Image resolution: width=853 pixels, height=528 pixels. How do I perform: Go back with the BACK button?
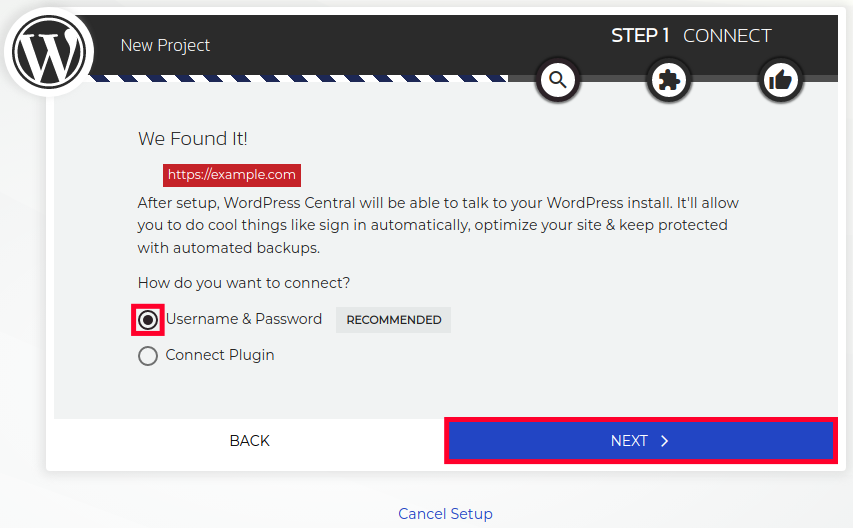(x=249, y=441)
